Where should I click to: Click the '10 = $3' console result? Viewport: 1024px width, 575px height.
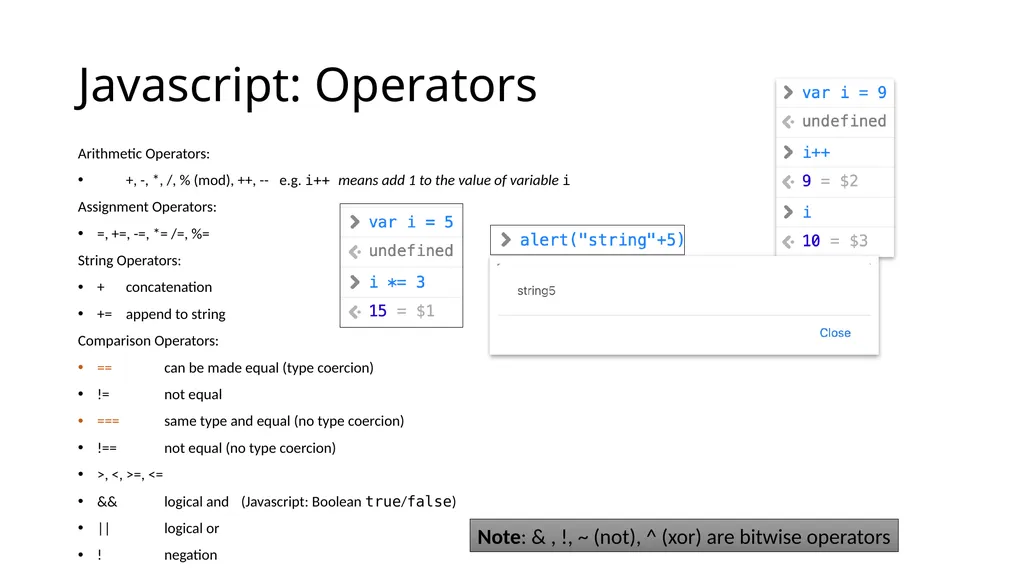tap(835, 241)
